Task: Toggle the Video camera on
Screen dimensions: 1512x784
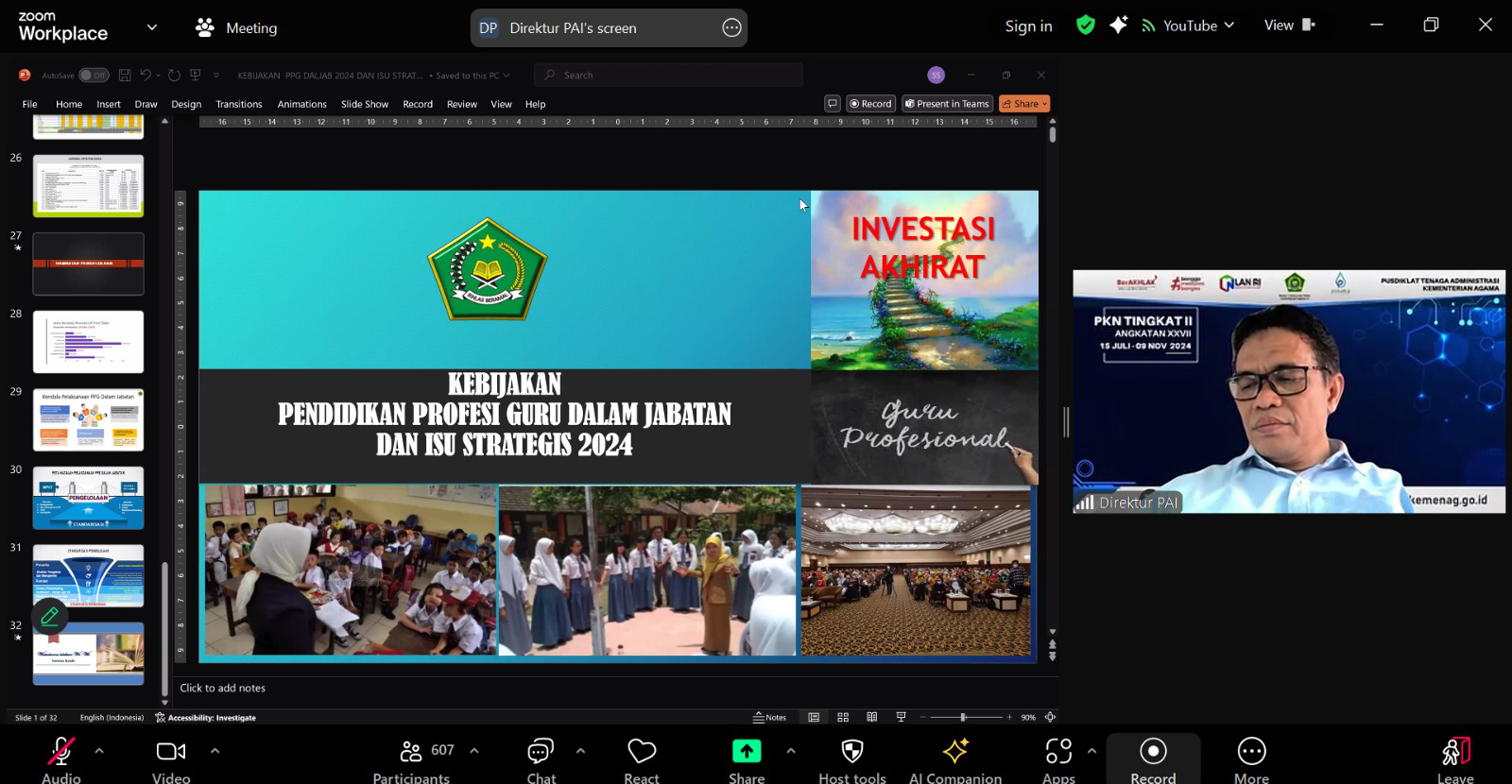Action: [x=171, y=752]
